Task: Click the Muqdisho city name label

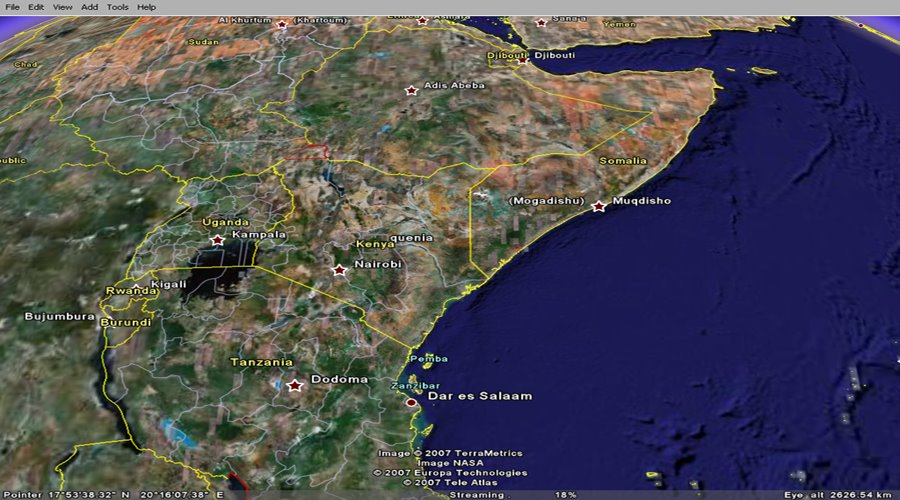Action: (642, 201)
